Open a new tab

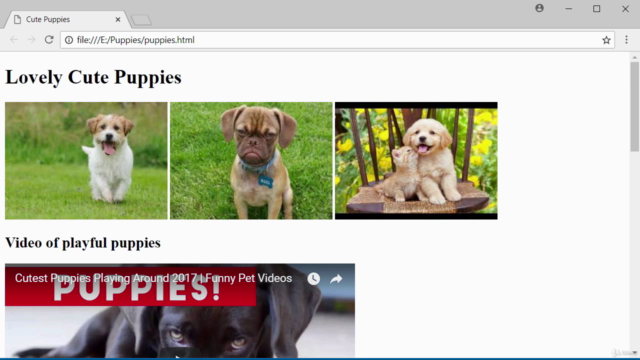tap(142, 20)
